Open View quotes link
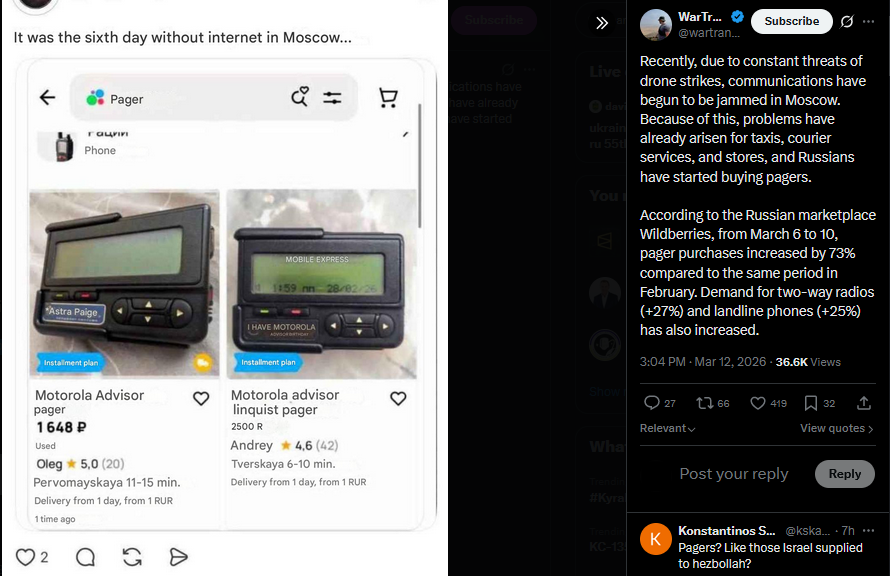 837,428
